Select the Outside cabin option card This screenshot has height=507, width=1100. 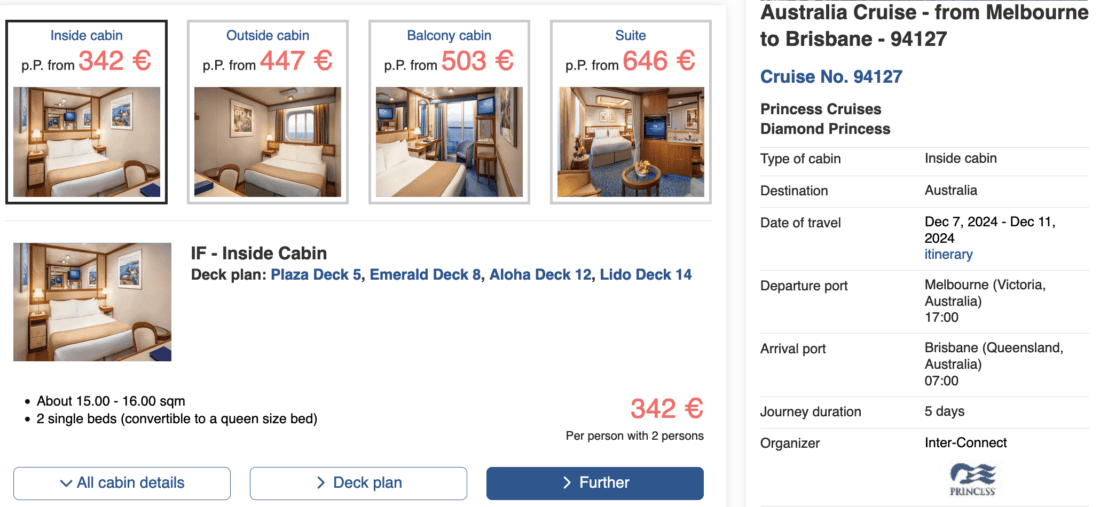[x=267, y=110]
